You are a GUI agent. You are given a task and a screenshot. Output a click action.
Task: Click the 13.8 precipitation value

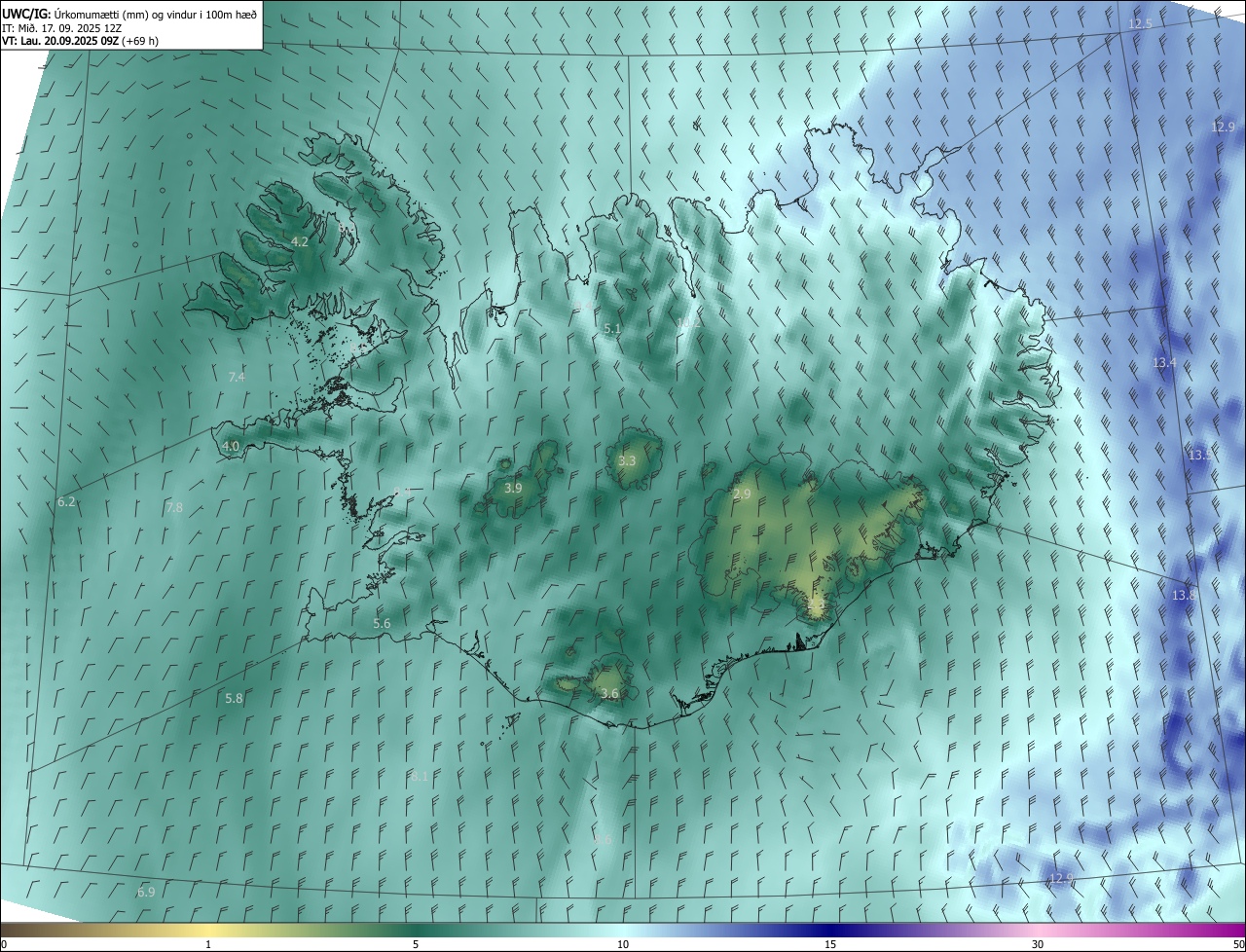tap(1184, 596)
